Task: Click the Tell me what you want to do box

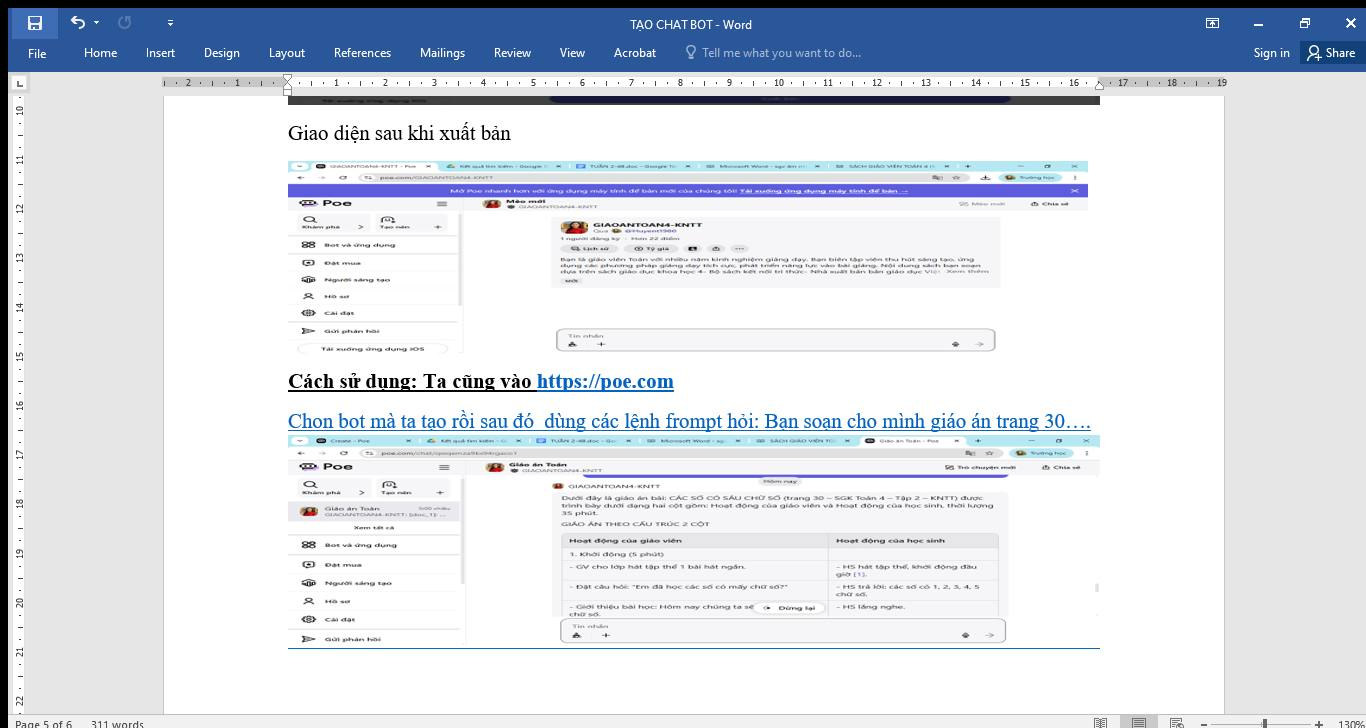Action: (x=773, y=53)
